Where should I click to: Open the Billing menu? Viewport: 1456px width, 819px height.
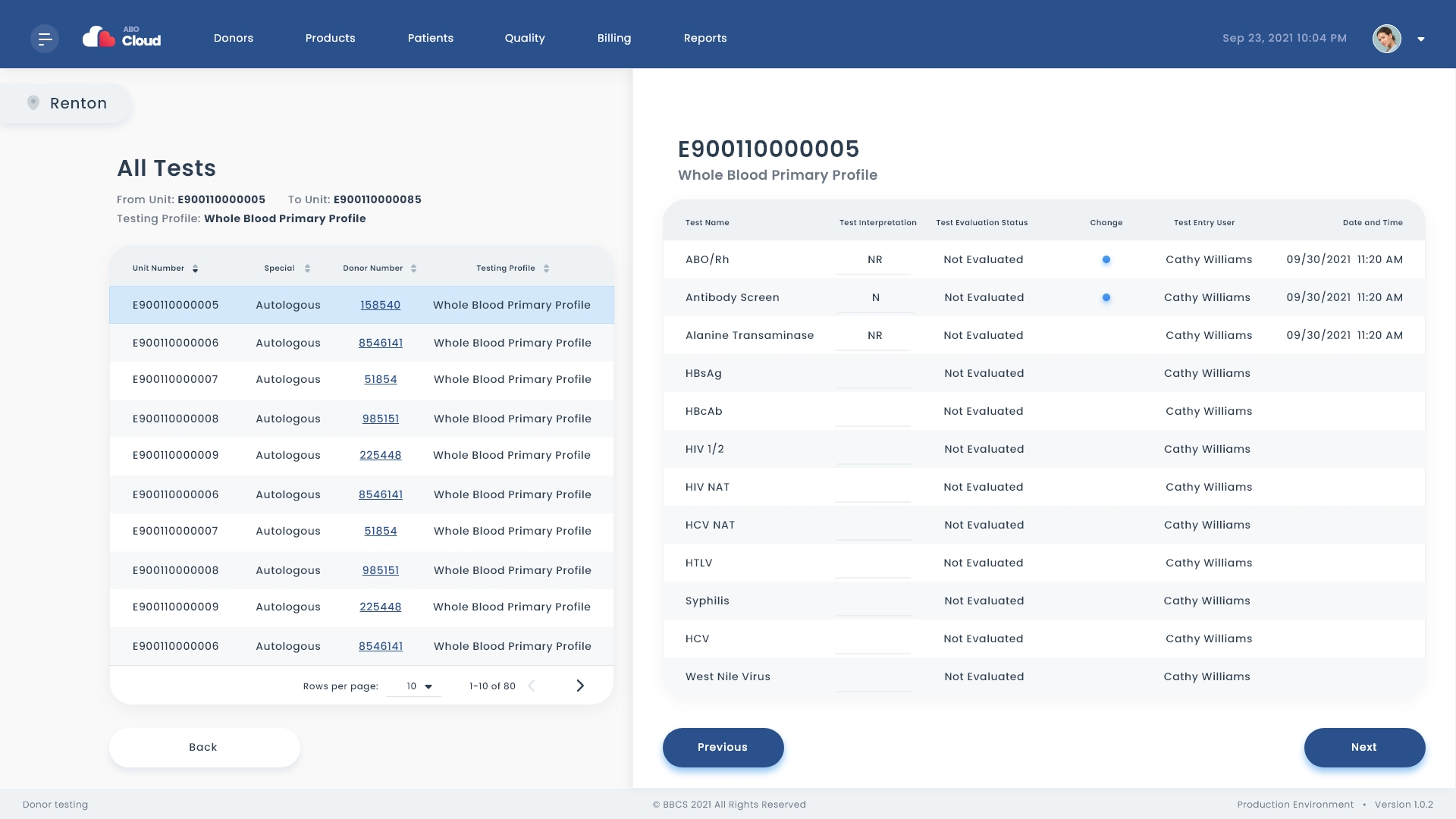[614, 38]
